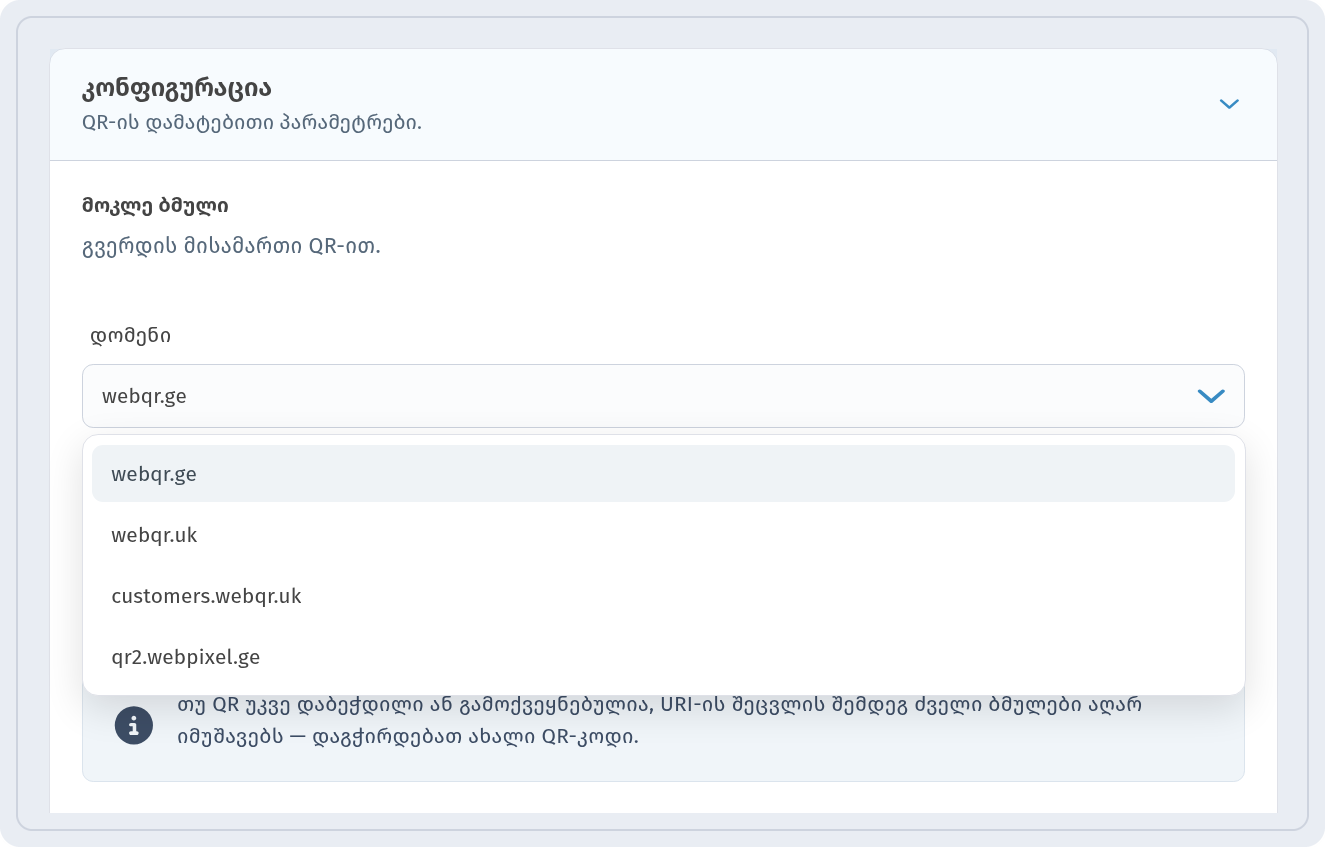
Task: Click the empty dropdown padding above the webqr.ge option
Action: click(x=663, y=440)
